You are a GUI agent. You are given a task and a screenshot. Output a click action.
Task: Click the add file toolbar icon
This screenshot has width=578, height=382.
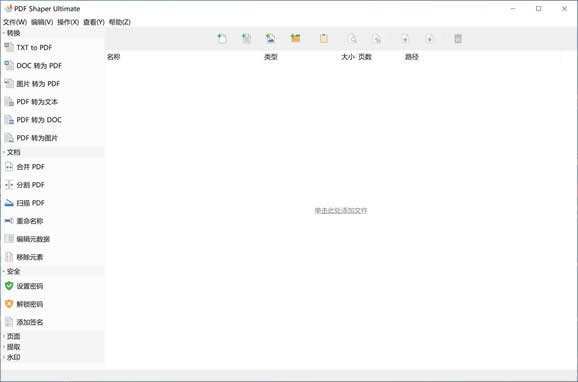pyautogui.click(x=222, y=38)
